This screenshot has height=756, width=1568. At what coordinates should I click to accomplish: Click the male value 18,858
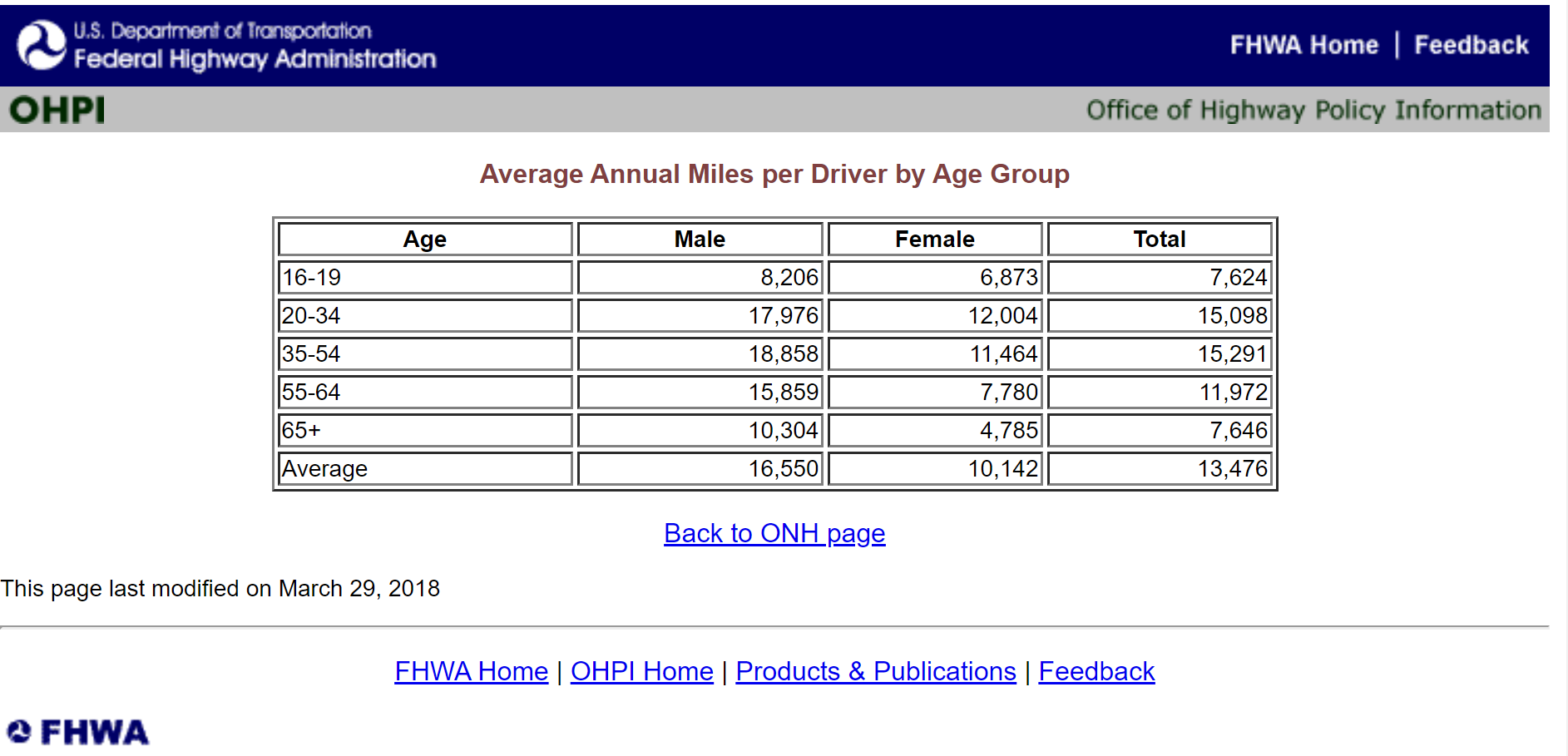click(x=784, y=353)
